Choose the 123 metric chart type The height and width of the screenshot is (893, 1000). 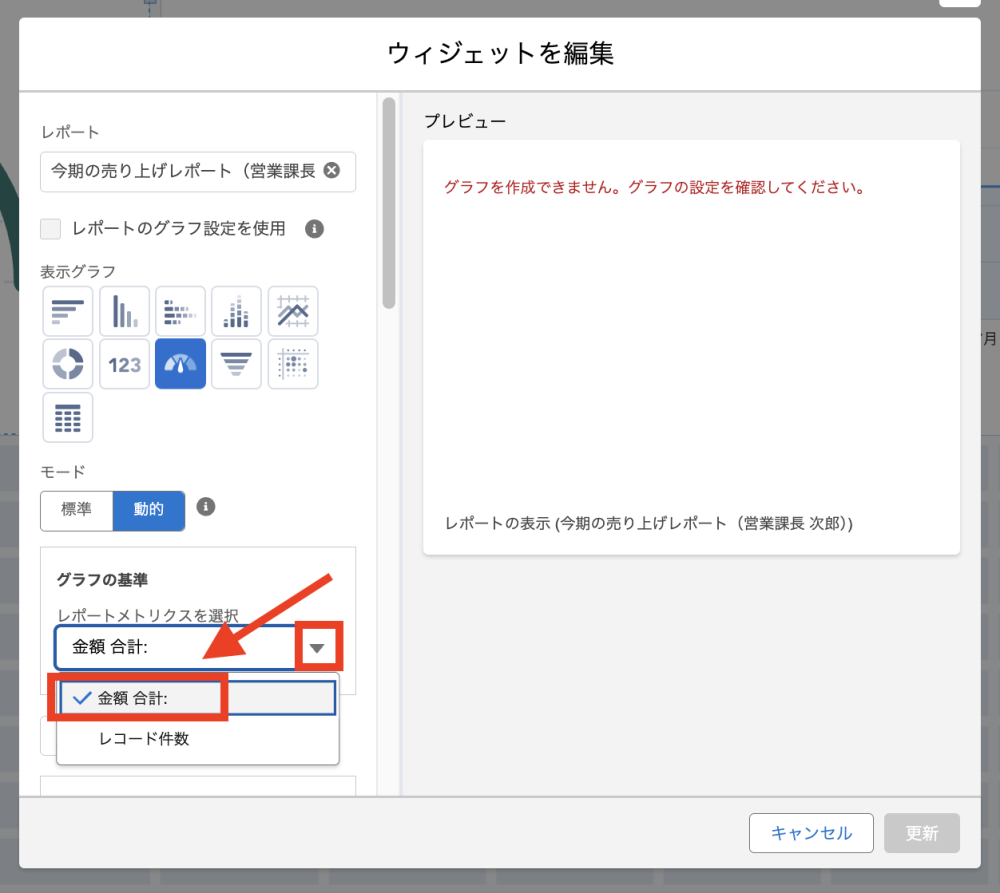tap(125, 364)
